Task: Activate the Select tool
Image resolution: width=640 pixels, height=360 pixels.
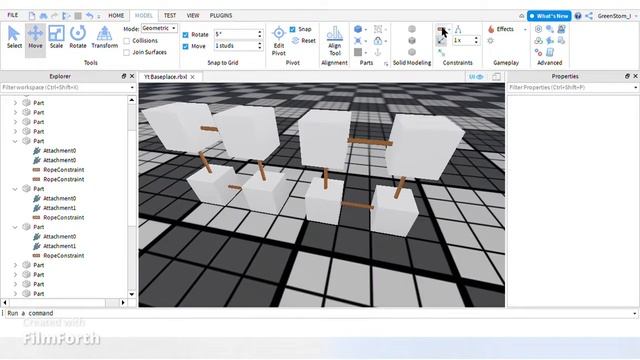Action: [x=14, y=37]
